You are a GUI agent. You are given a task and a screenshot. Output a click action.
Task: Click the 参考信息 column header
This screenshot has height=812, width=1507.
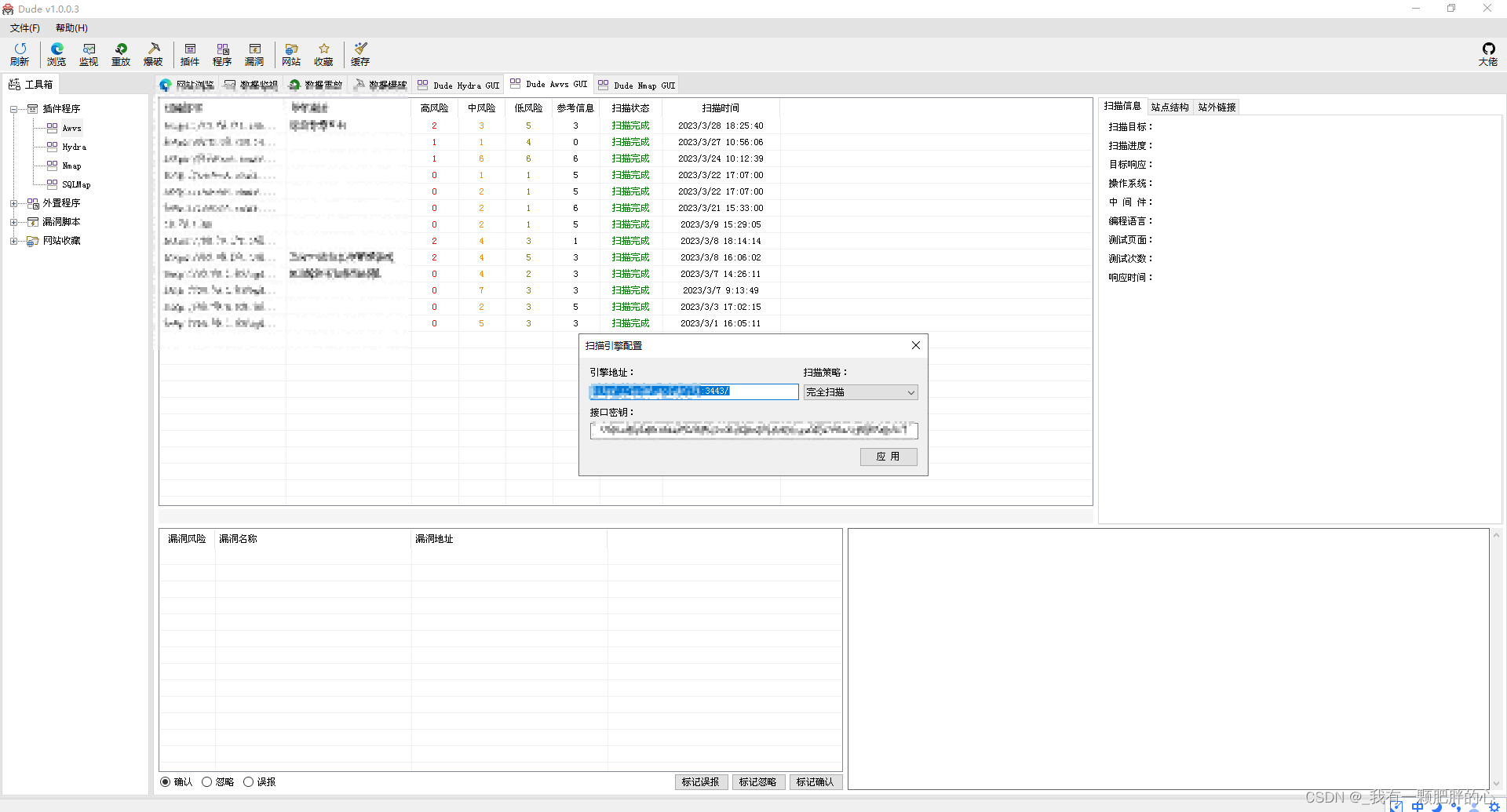[575, 108]
